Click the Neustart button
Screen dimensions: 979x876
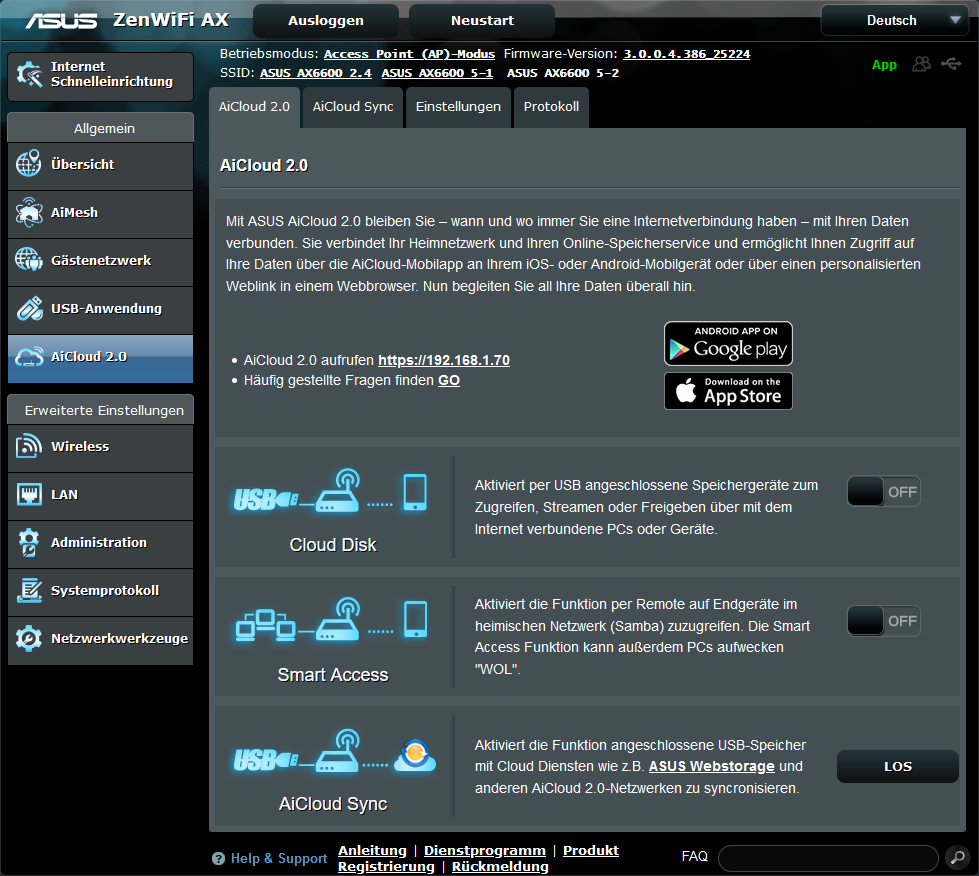482,21
